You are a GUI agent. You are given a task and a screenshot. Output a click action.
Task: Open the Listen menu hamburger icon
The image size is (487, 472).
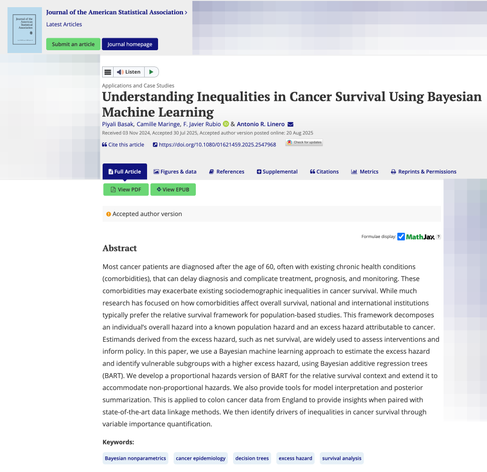(108, 72)
